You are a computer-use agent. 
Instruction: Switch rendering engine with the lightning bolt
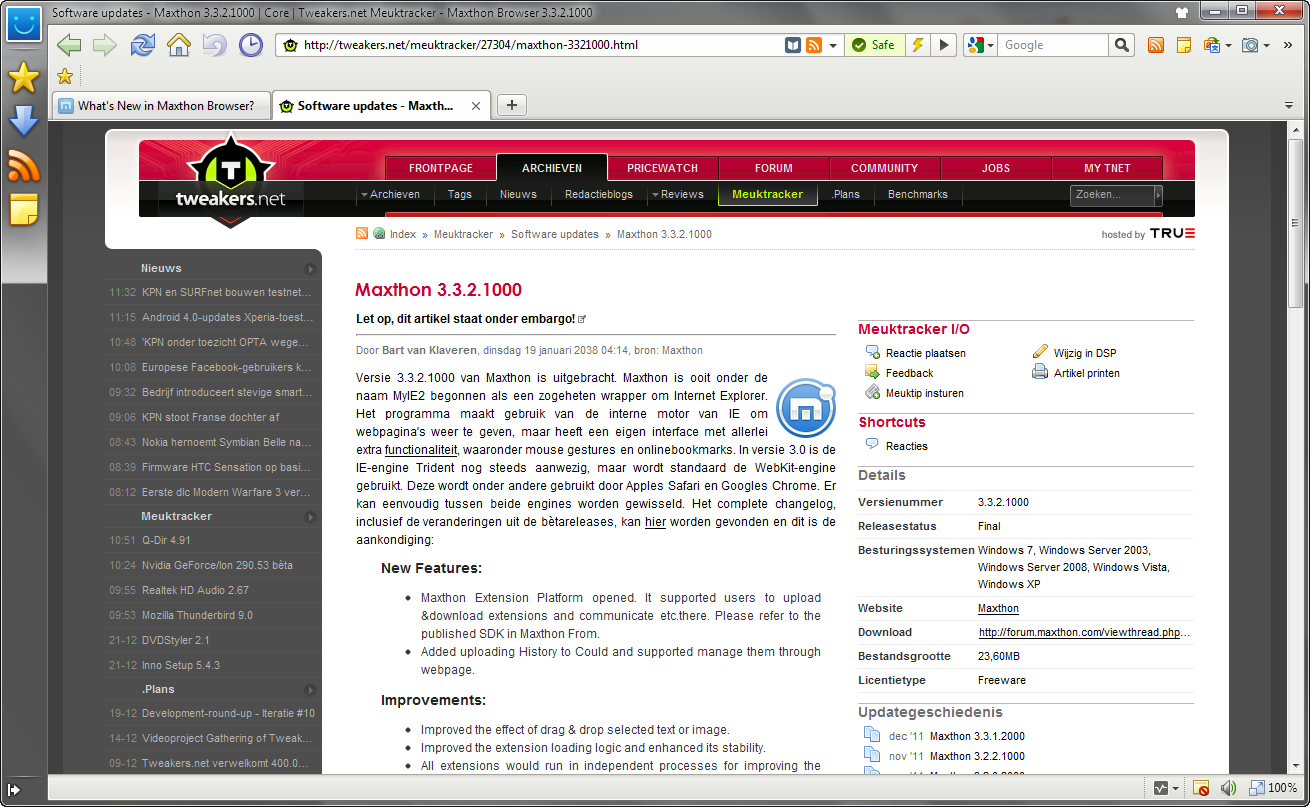(917, 45)
